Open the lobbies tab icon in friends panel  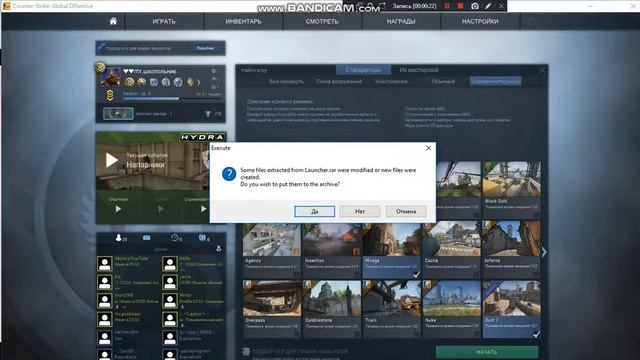click(x=202, y=238)
